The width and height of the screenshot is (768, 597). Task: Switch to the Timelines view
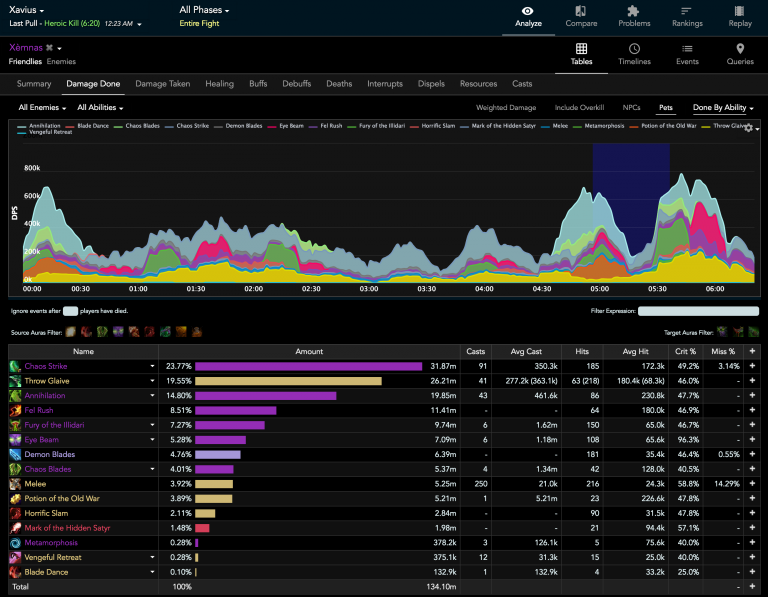point(635,54)
